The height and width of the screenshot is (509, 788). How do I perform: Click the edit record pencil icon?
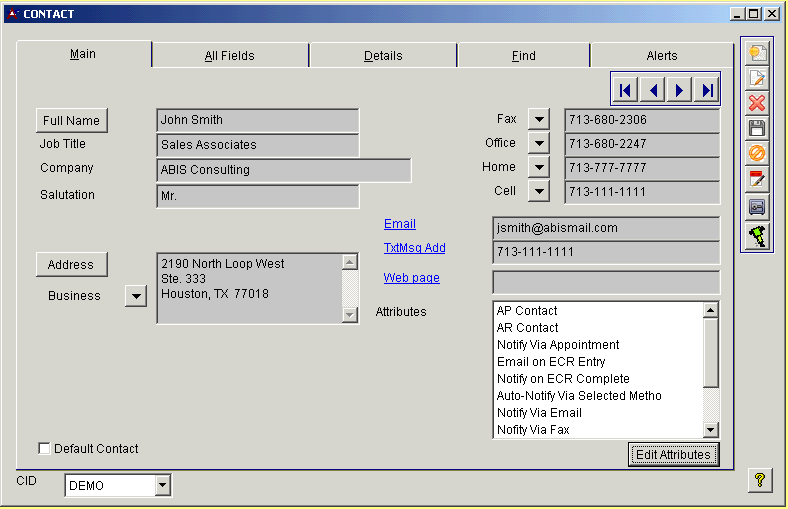click(757, 78)
